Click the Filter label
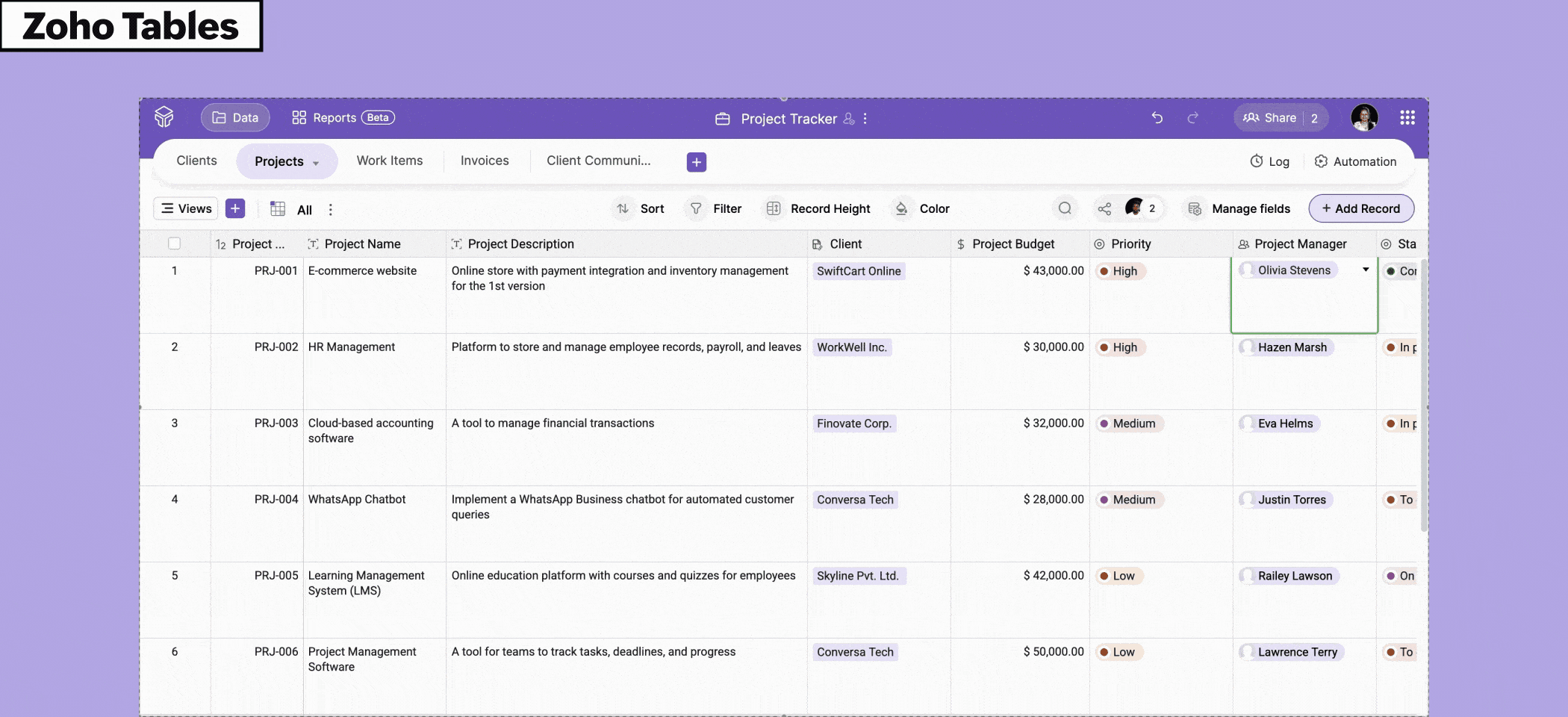Screen dimensions: 1568x717 point(727,208)
